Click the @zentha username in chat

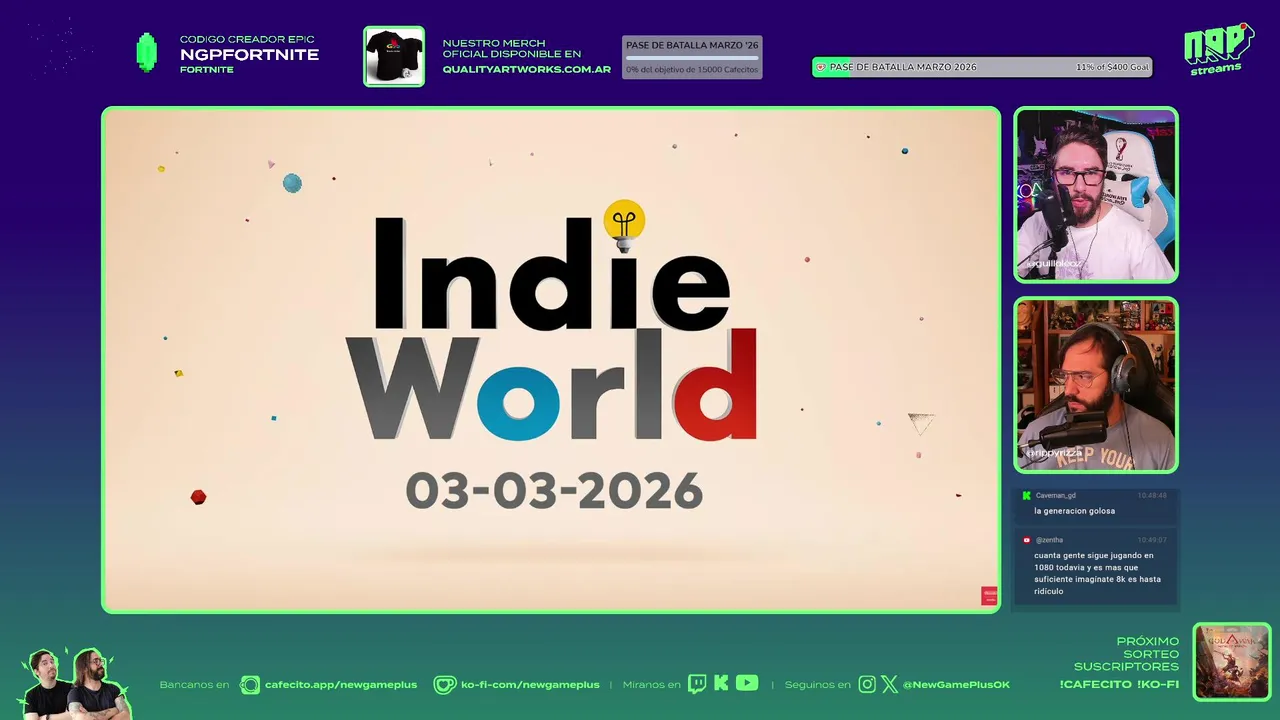tap(1049, 540)
